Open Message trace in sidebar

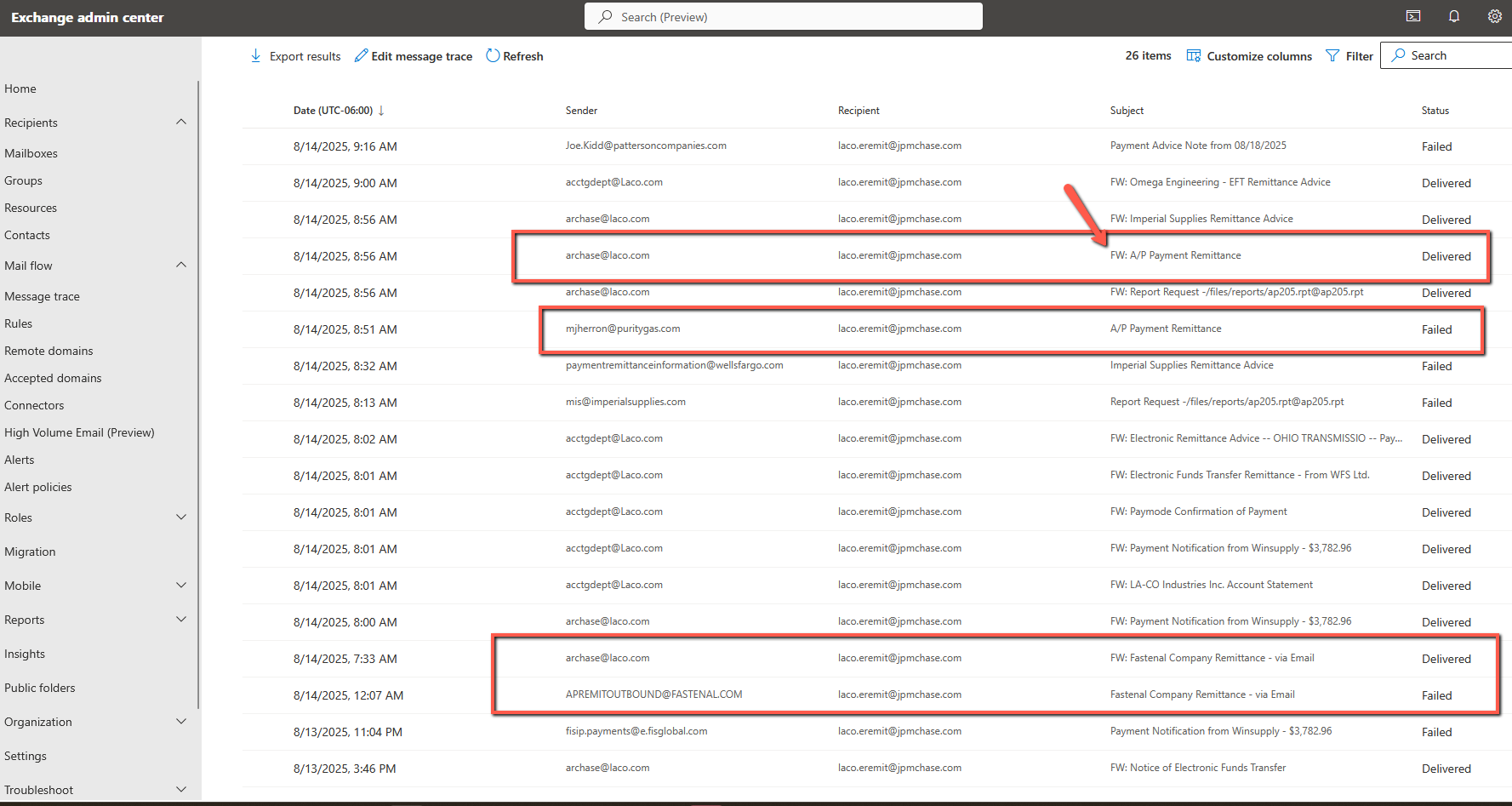tap(42, 296)
